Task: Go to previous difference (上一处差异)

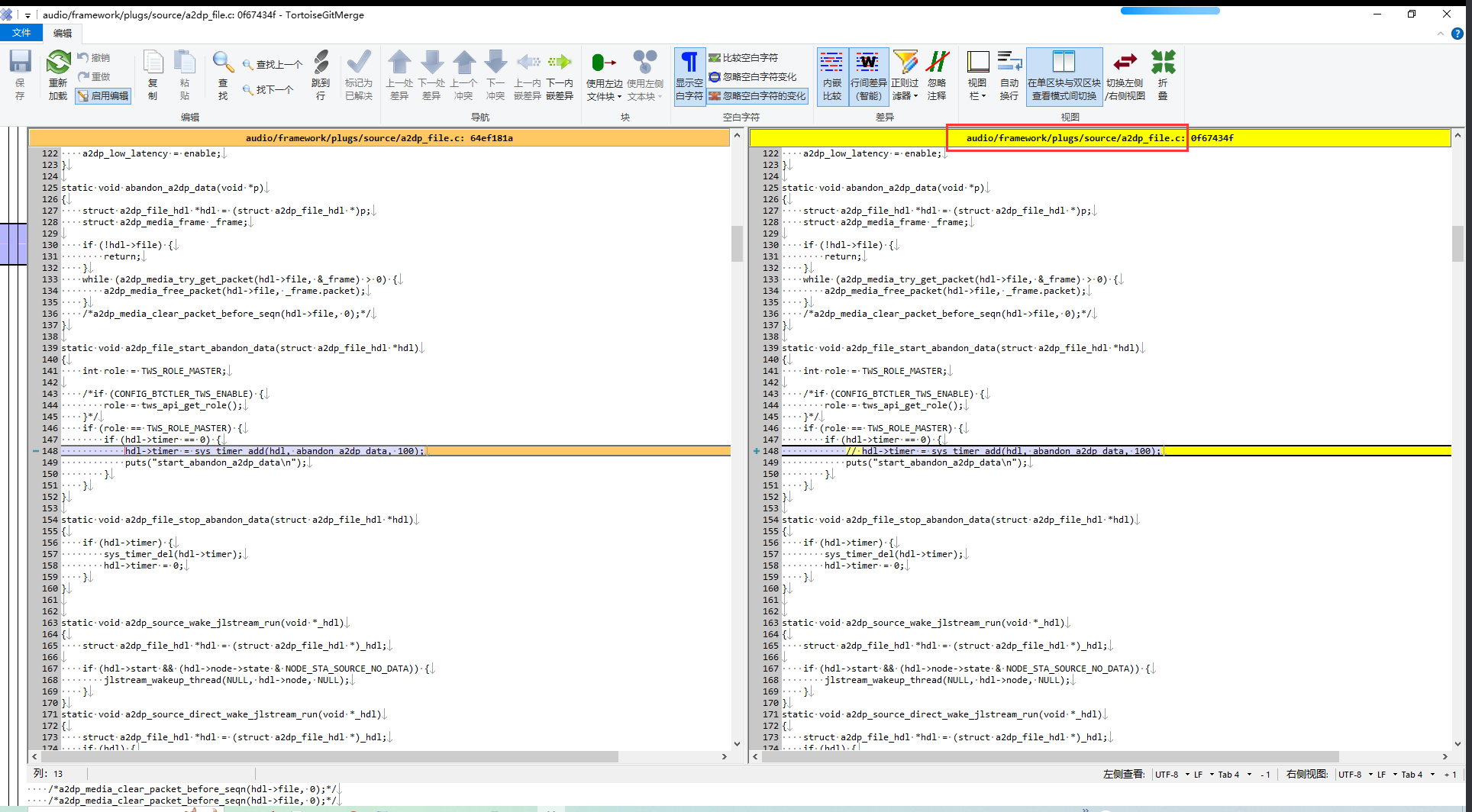Action: pos(399,75)
